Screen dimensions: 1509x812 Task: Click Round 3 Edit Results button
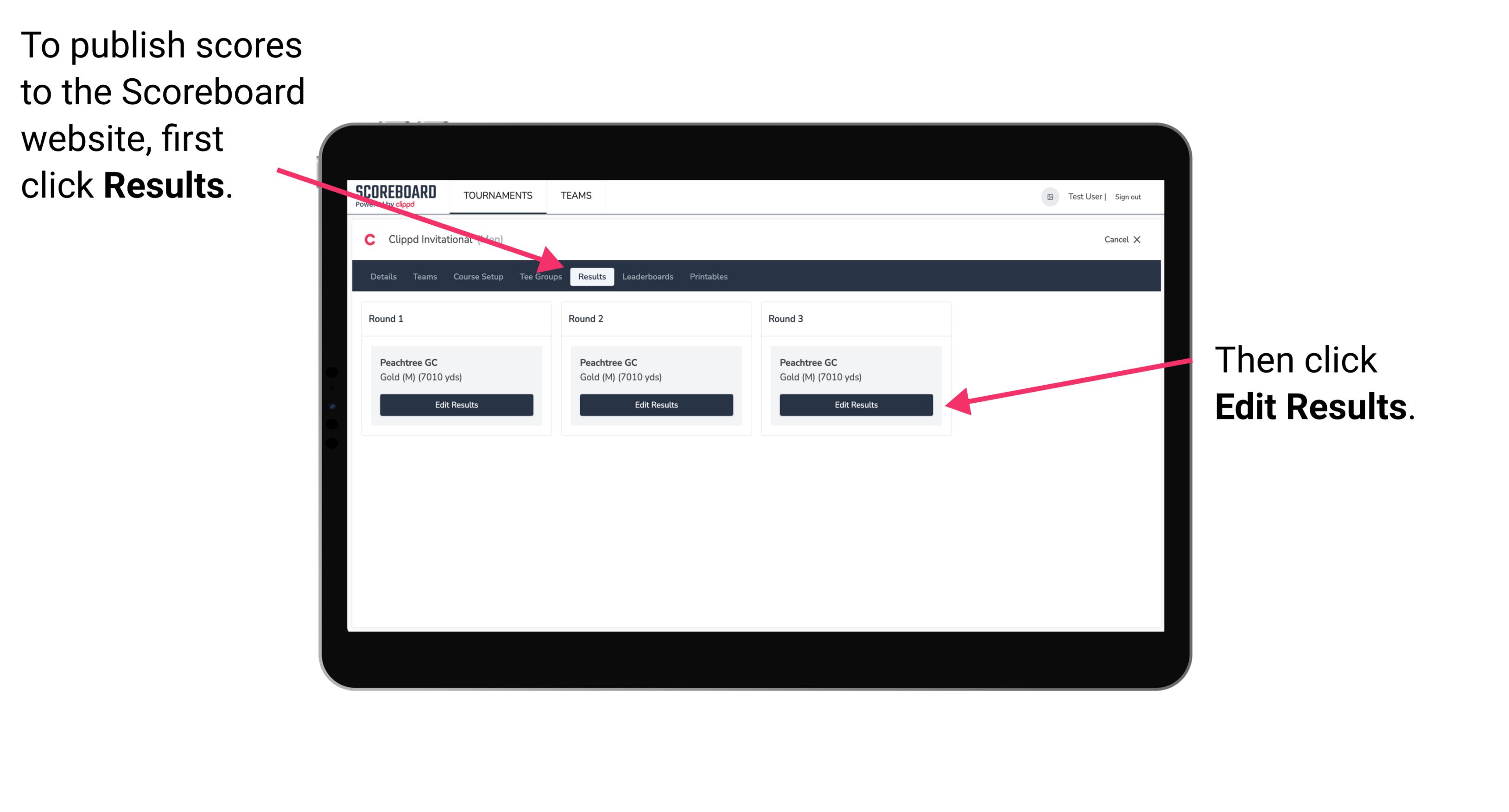click(x=854, y=405)
